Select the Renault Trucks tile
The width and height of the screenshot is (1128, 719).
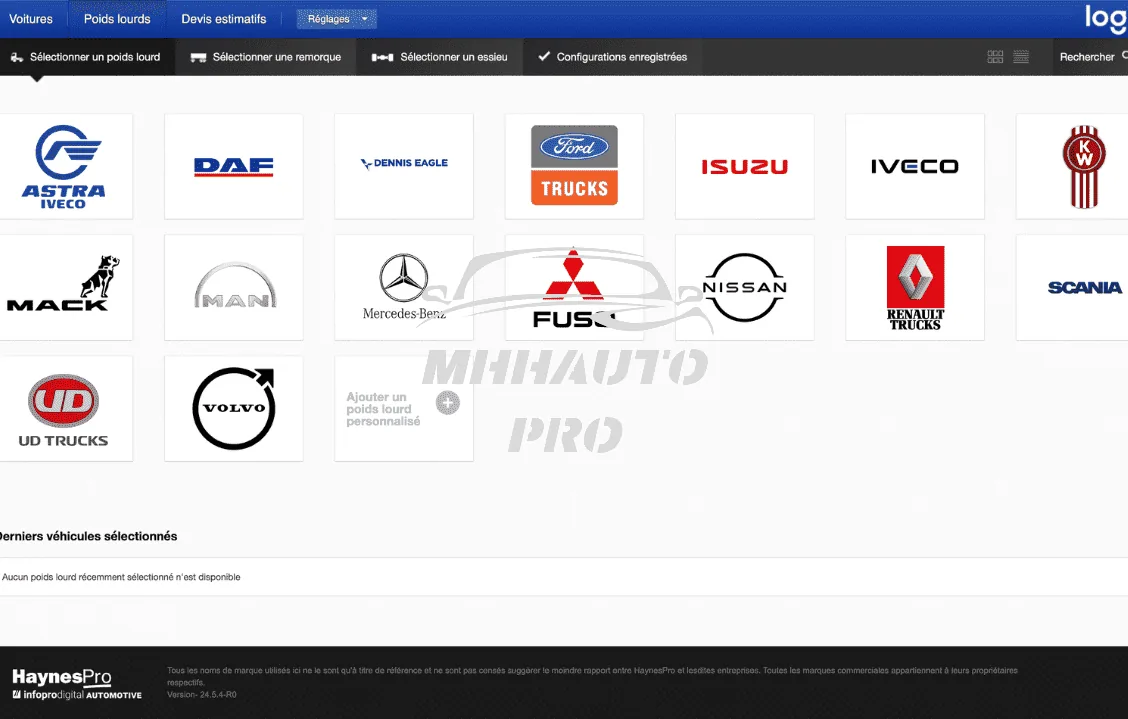(x=914, y=287)
